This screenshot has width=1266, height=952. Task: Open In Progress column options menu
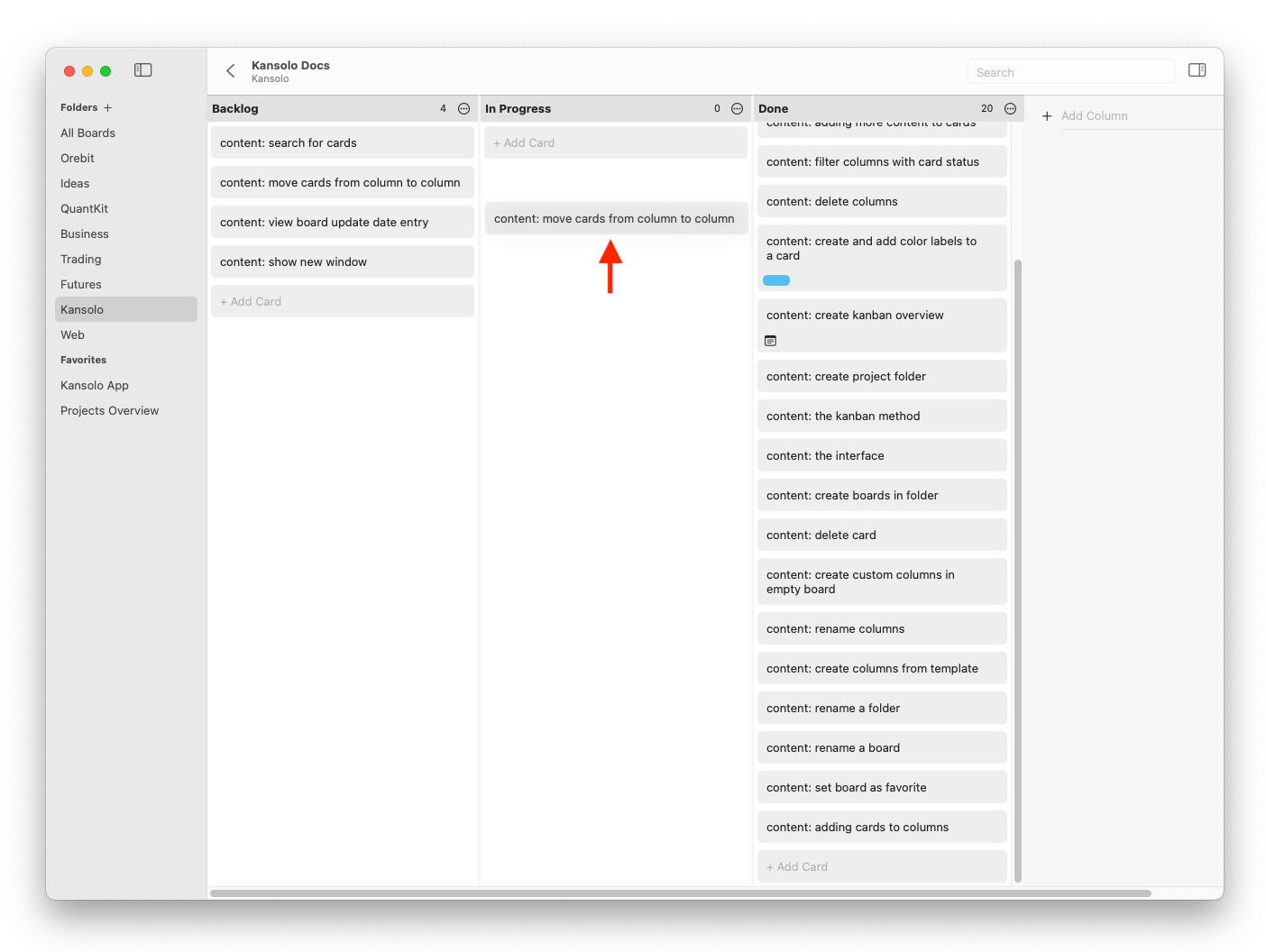(738, 108)
